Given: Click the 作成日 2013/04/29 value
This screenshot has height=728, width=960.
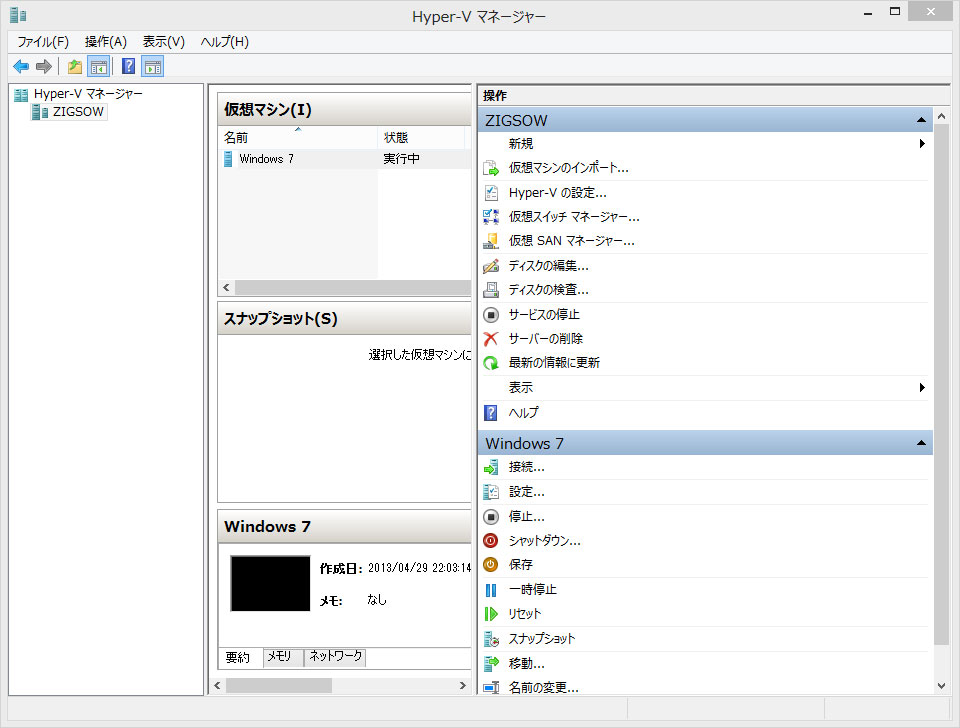Looking at the screenshot, I should click(419, 568).
